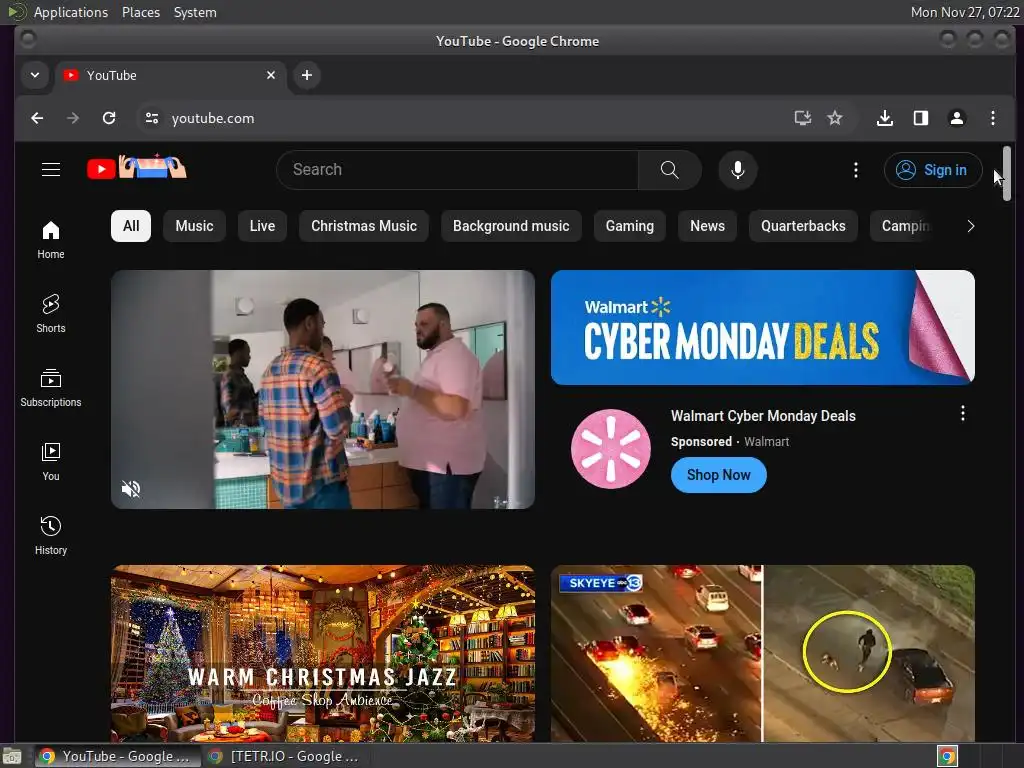Open the Places menu
Image resolution: width=1024 pixels, height=768 pixels.
[141, 12]
